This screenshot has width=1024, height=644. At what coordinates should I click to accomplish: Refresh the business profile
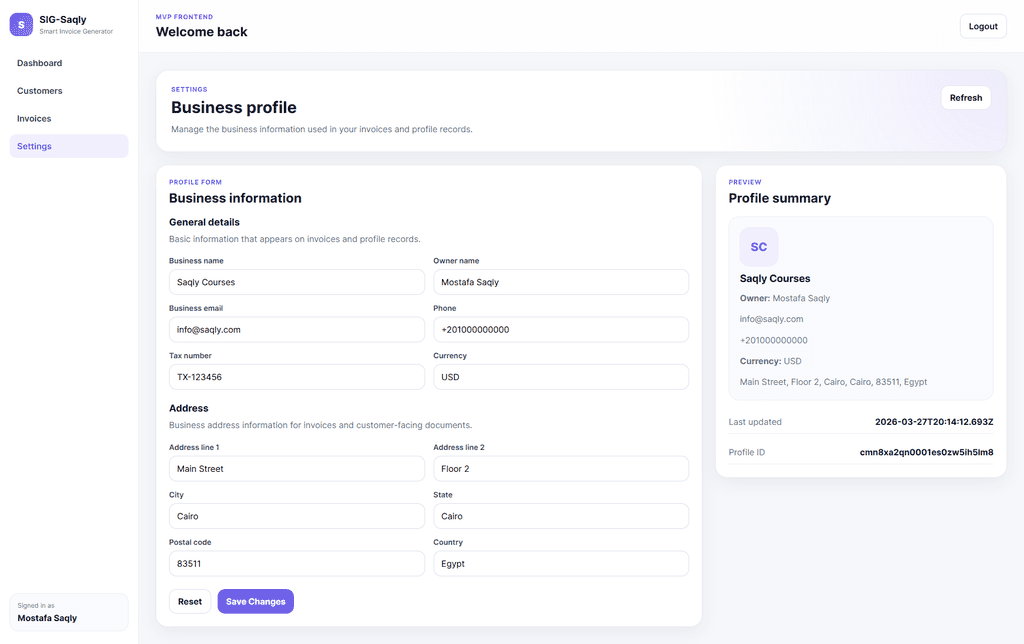(x=965, y=98)
